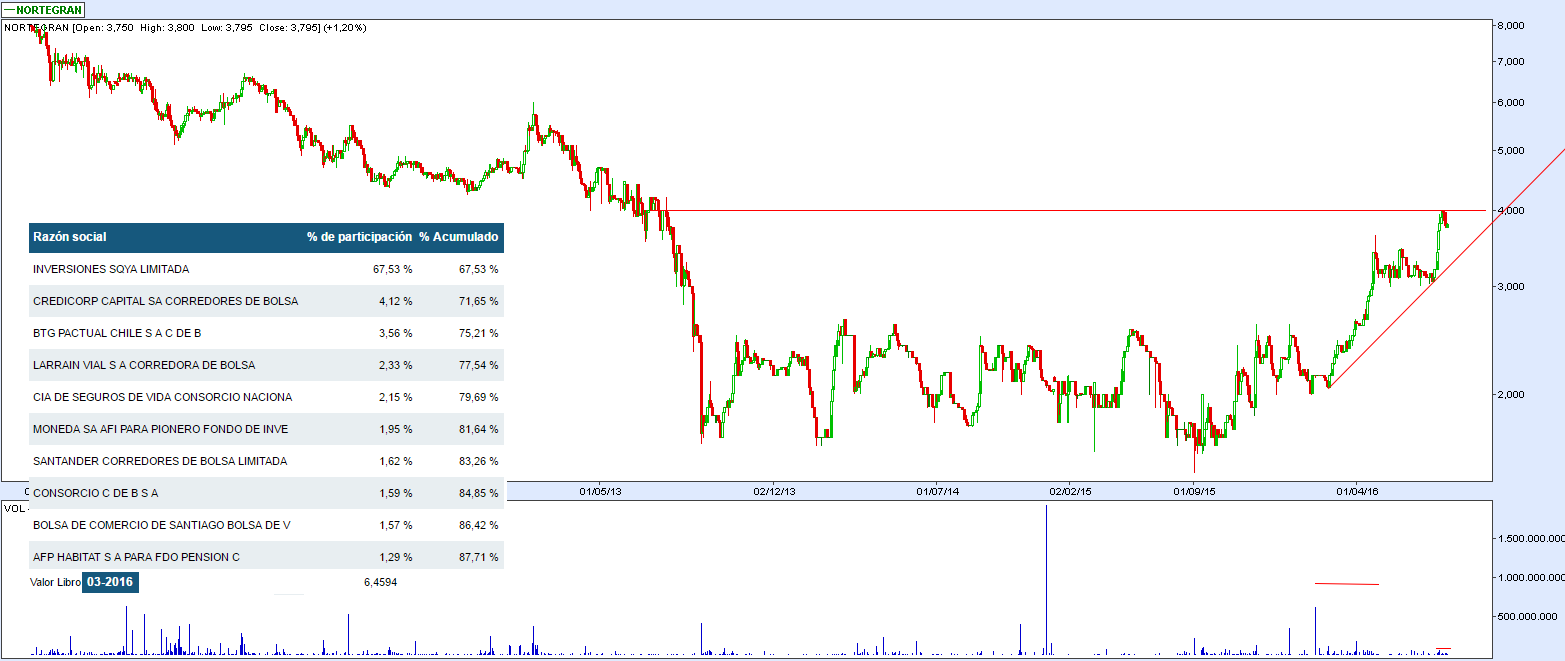Click the 03-2016 period badge
The width and height of the screenshot is (1565, 661).
coord(110,582)
